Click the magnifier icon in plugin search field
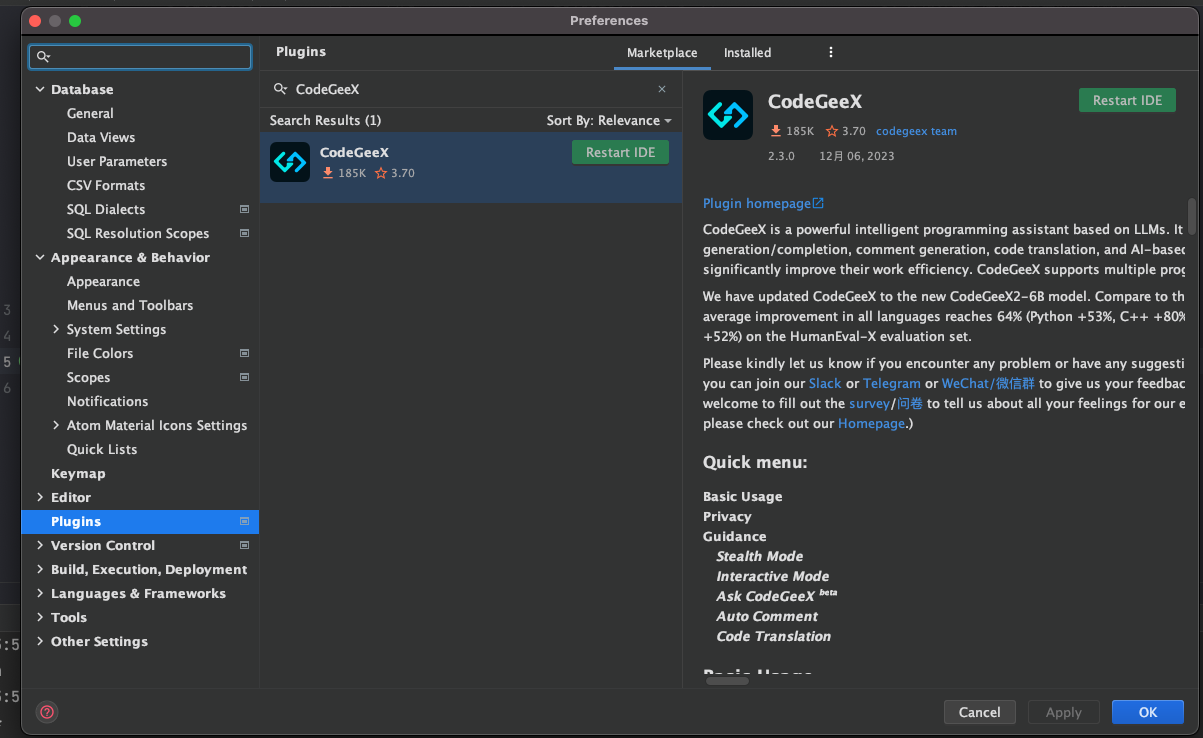 point(281,89)
